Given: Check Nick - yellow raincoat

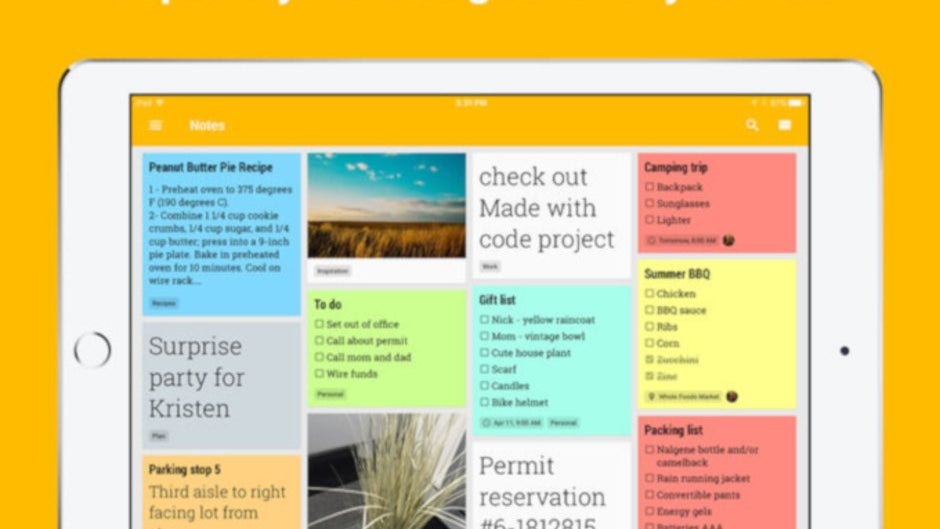Looking at the screenshot, I should (x=484, y=320).
